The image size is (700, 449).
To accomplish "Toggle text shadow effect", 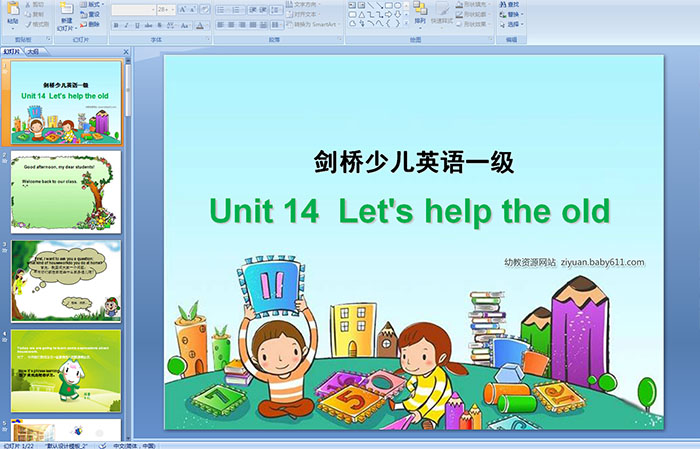I will 159,25.
